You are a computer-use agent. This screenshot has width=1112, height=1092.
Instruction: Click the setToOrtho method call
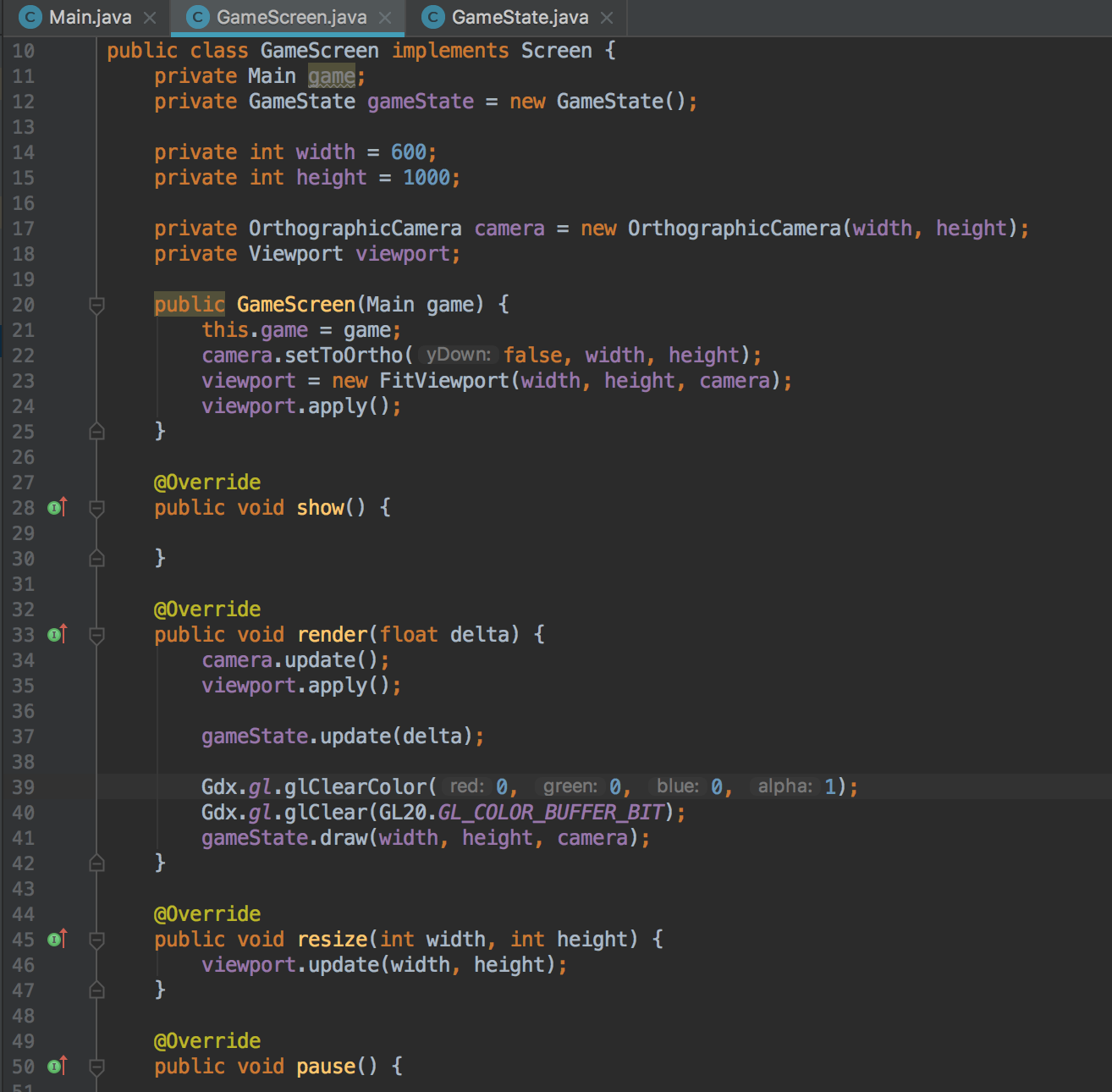pos(343,356)
